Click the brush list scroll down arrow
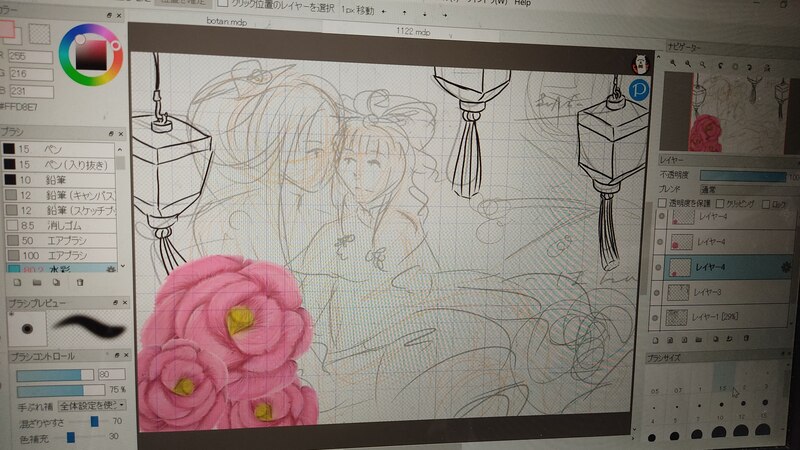 tap(122, 266)
